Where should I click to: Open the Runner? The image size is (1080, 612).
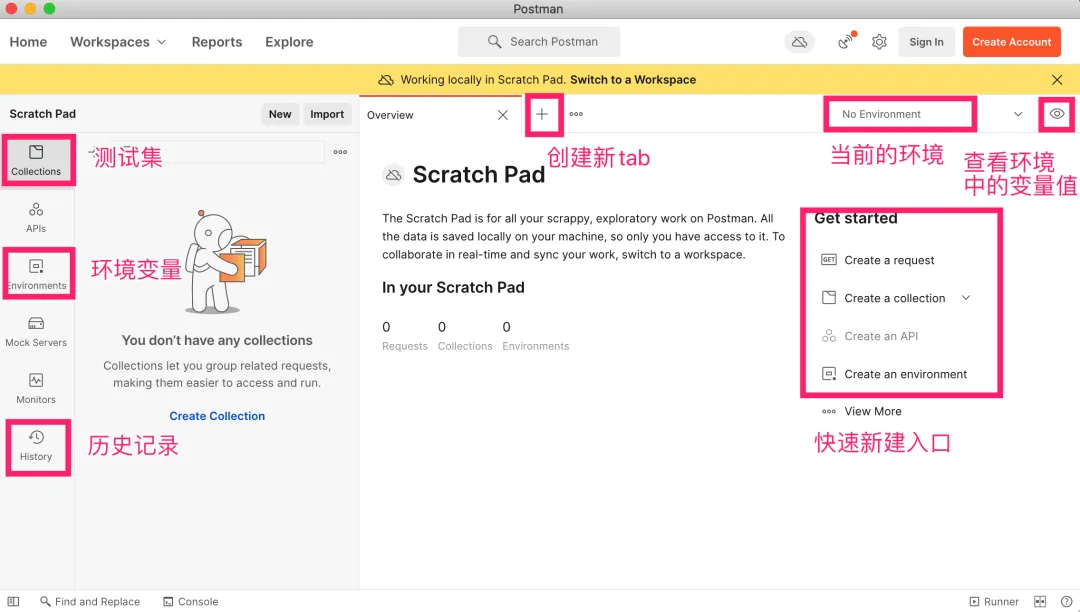coord(994,601)
